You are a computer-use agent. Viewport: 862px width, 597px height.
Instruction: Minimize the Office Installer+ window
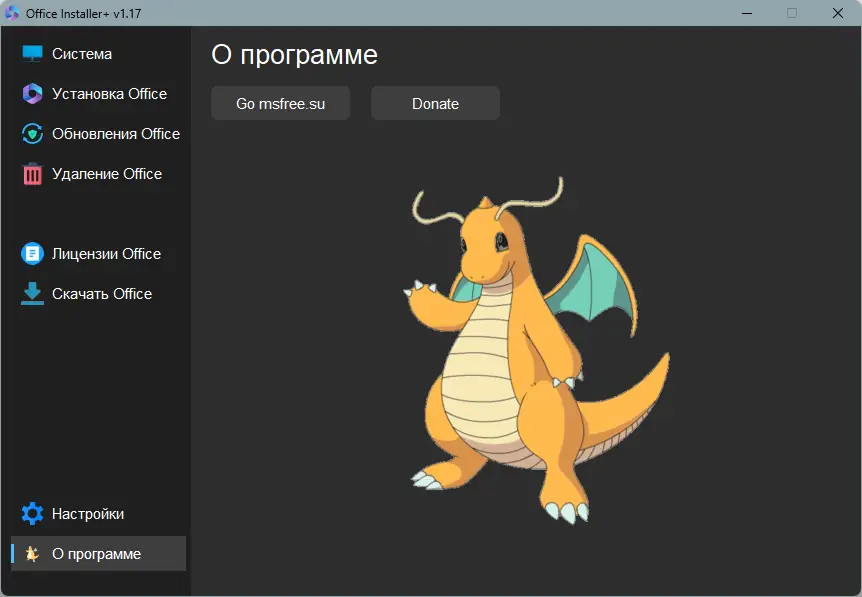pos(747,13)
